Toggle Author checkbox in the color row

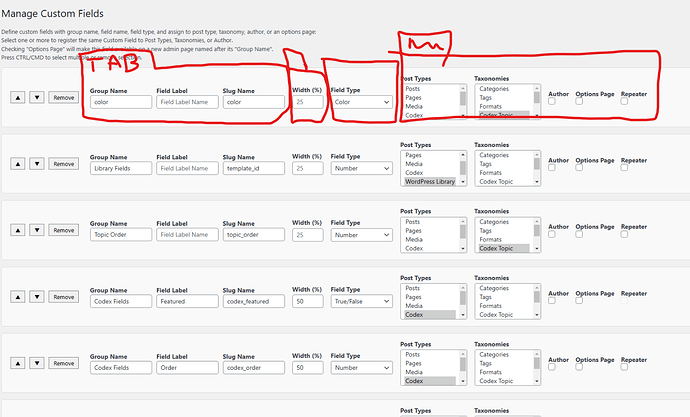coord(552,101)
